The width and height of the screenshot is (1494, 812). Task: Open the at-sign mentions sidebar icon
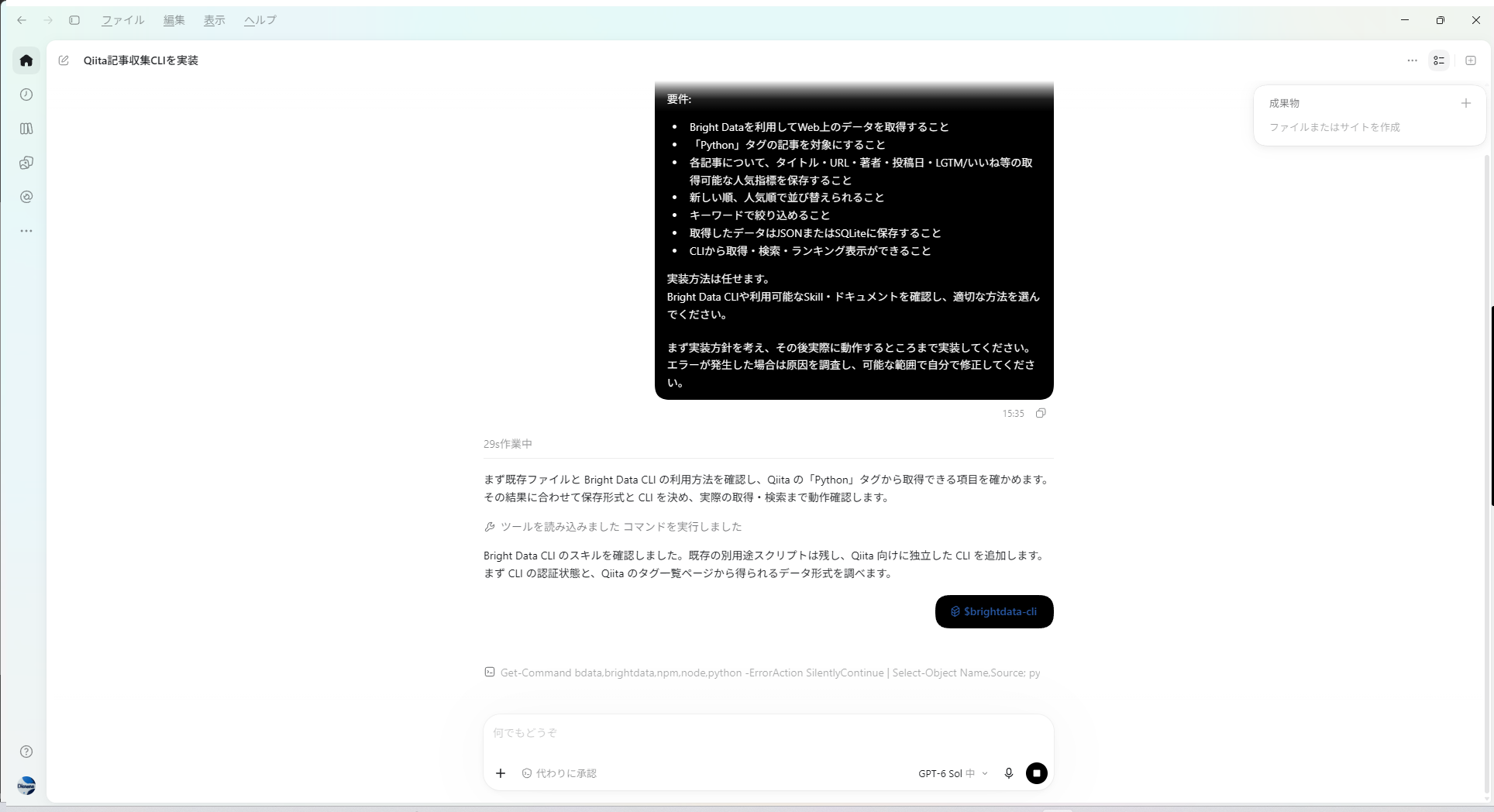[26, 197]
